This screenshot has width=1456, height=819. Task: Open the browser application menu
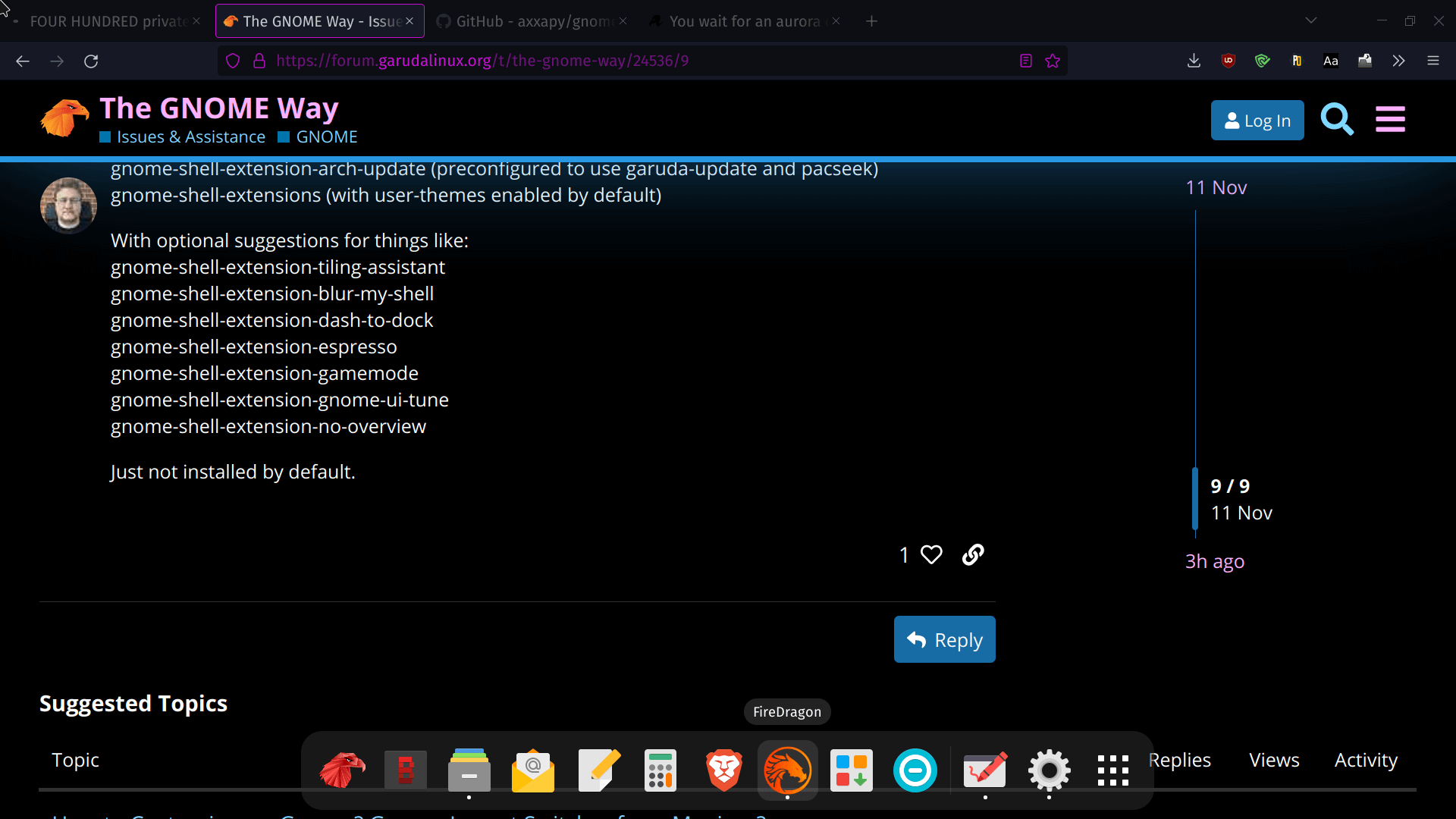[x=1433, y=61]
